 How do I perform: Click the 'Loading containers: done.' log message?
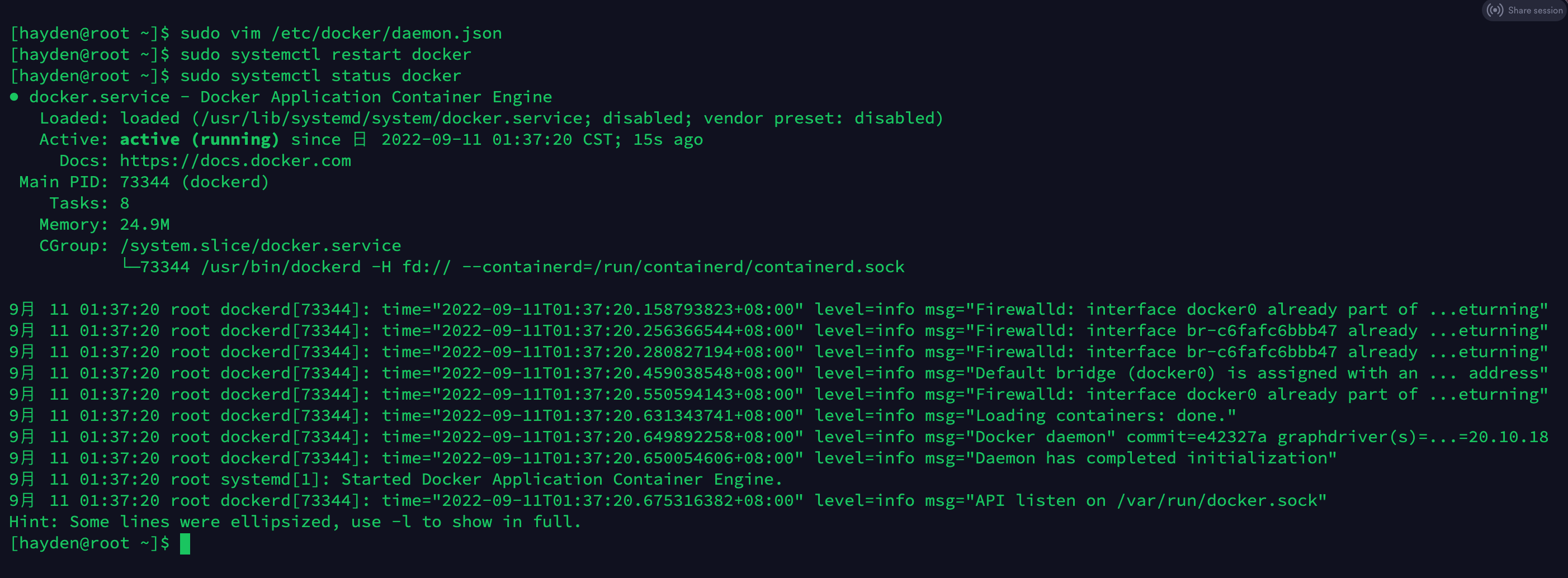(1106, 415)
